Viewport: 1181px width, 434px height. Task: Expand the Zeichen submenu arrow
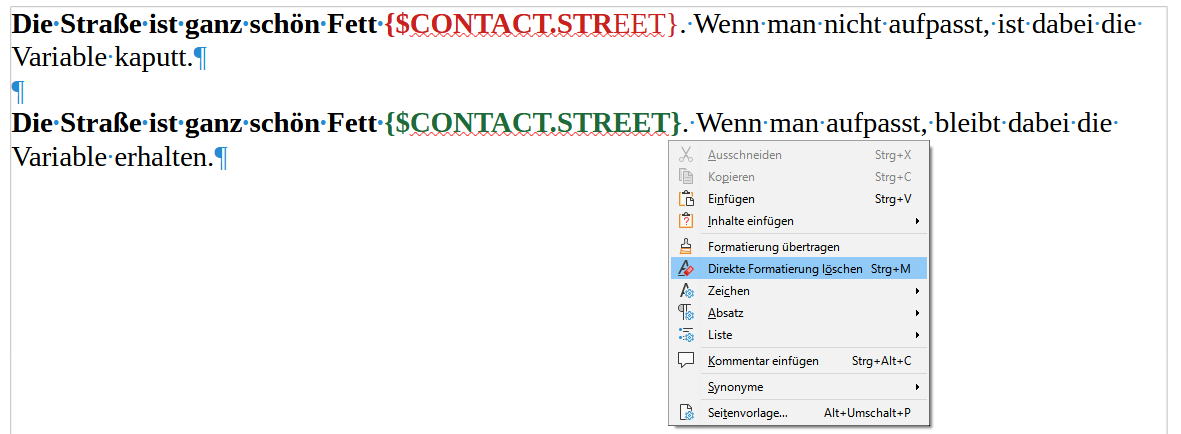(916, 291)
